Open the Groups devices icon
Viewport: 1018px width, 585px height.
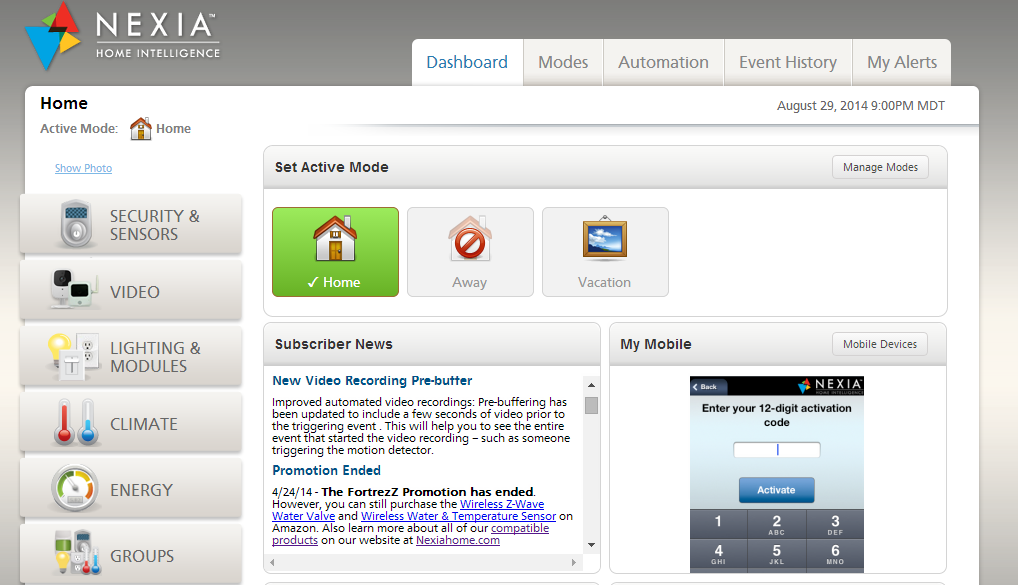pyautogui.click(x=77, y=553)
